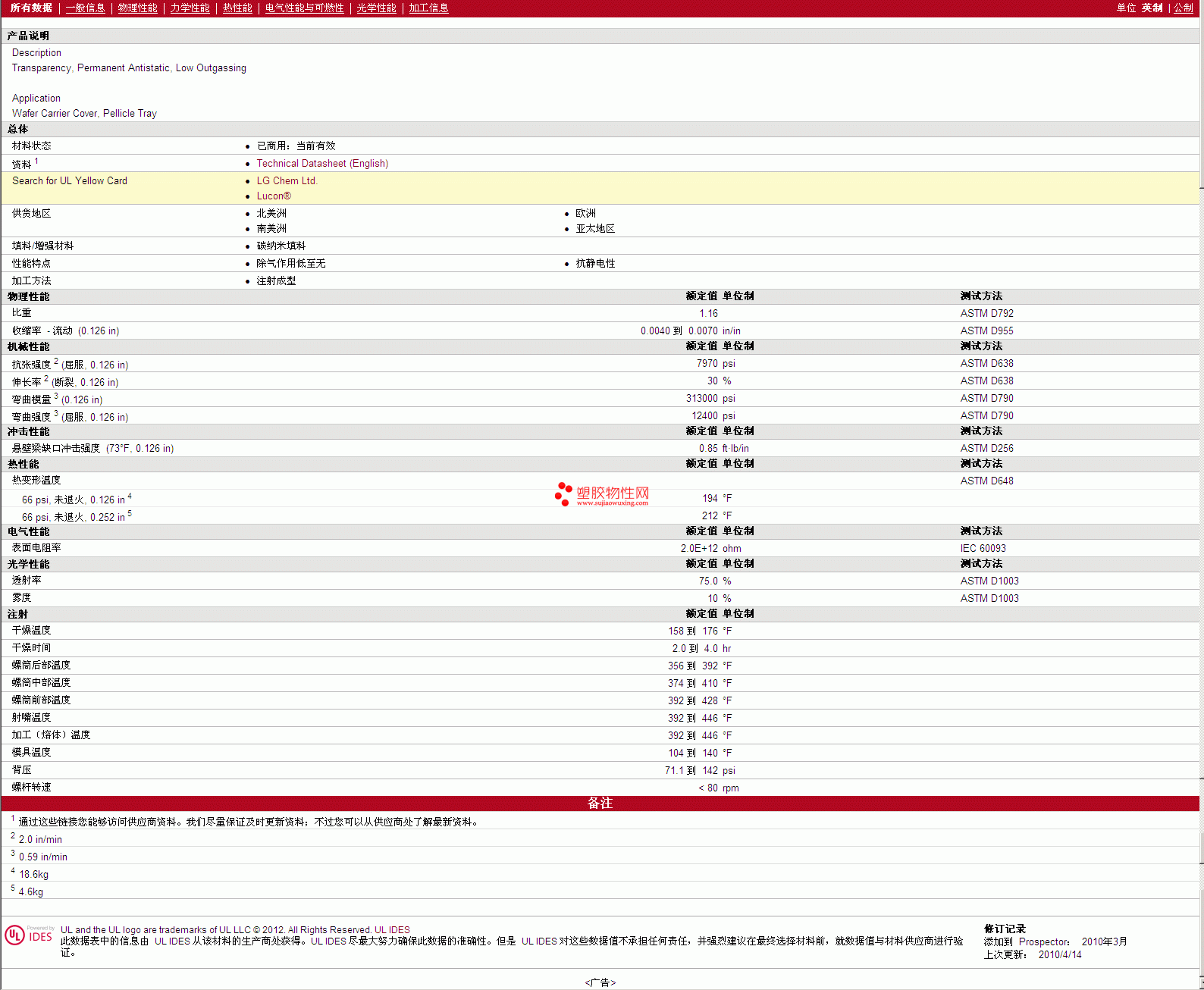Select the 所有数据 tab
This screenshot has height=990, width=1204.
coord(31,8)
